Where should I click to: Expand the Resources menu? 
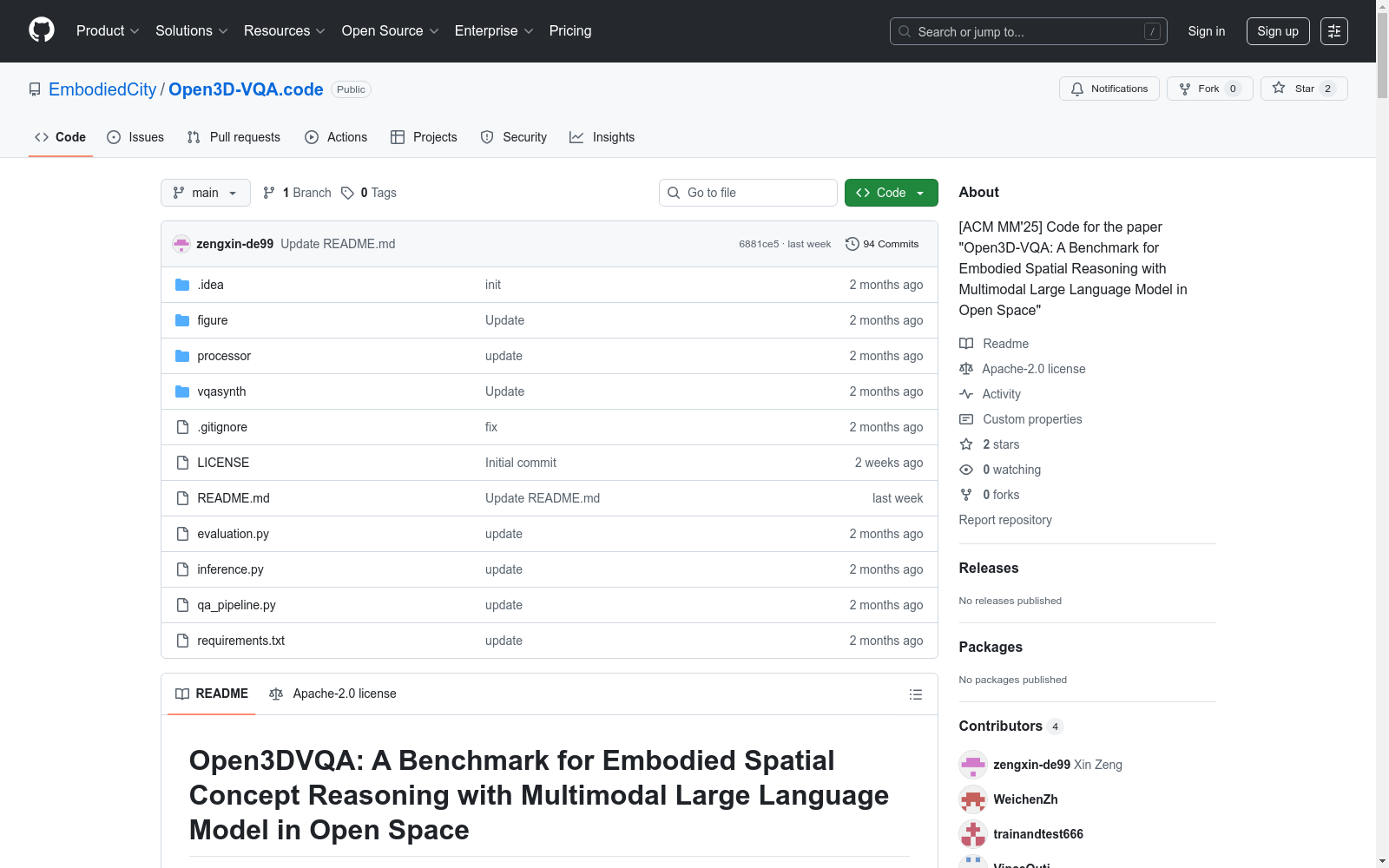coord(284,31)
